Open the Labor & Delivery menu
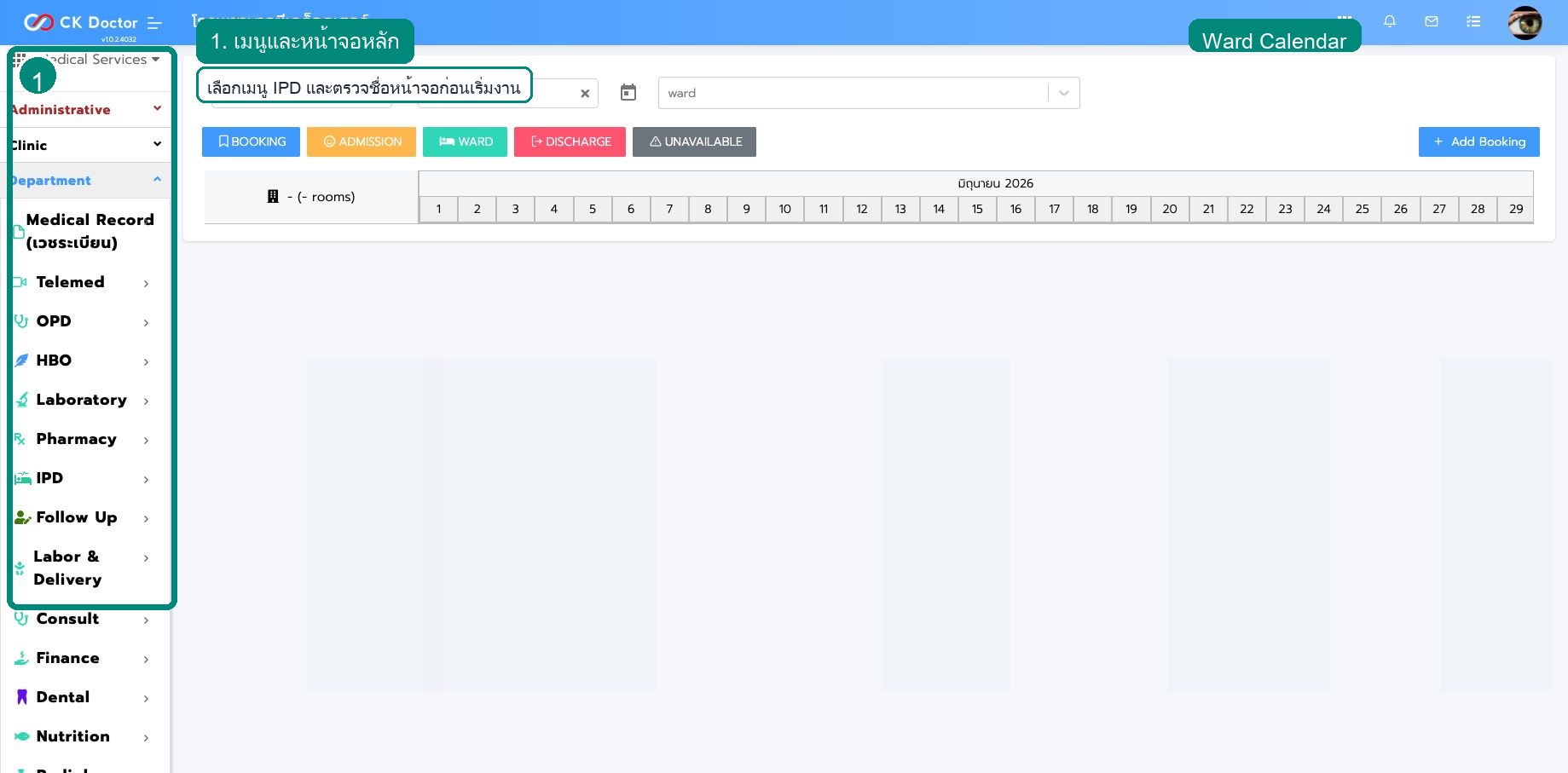The image size is (1568, 773). pos(85,568)
